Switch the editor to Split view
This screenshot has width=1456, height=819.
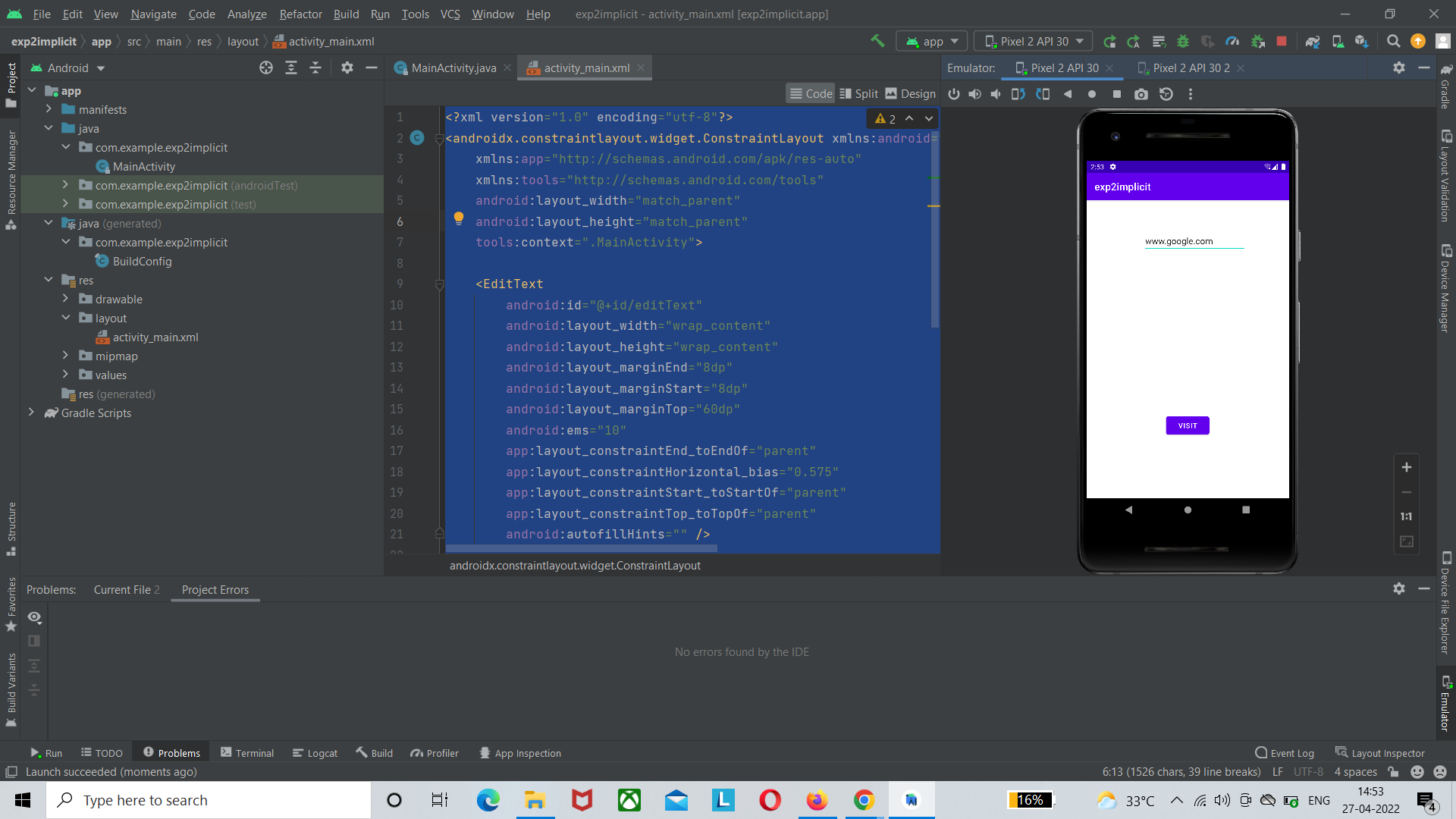[x=858, y=93]
